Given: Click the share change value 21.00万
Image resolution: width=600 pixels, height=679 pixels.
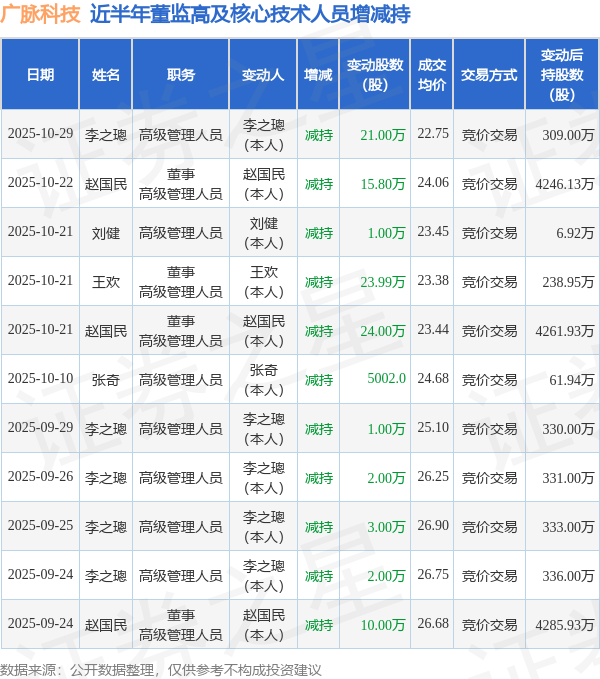Looking at the screenshot, I should pos(383,135).
